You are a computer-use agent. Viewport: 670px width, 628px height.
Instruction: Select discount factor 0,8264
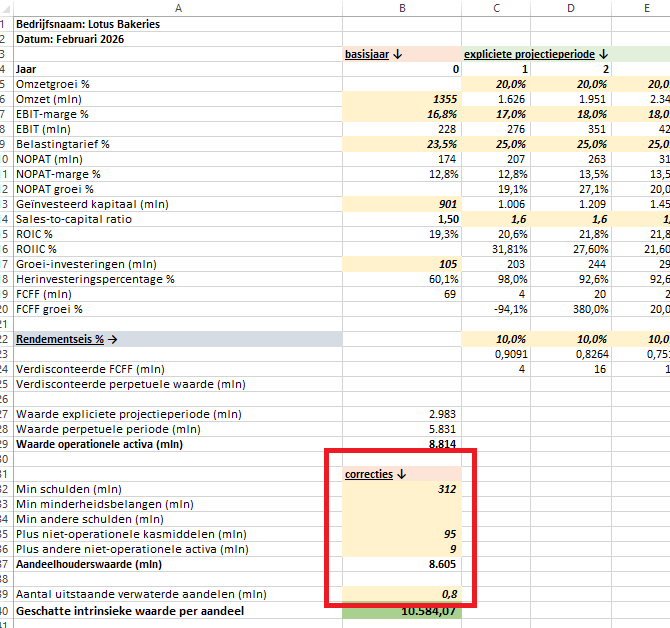571,354
